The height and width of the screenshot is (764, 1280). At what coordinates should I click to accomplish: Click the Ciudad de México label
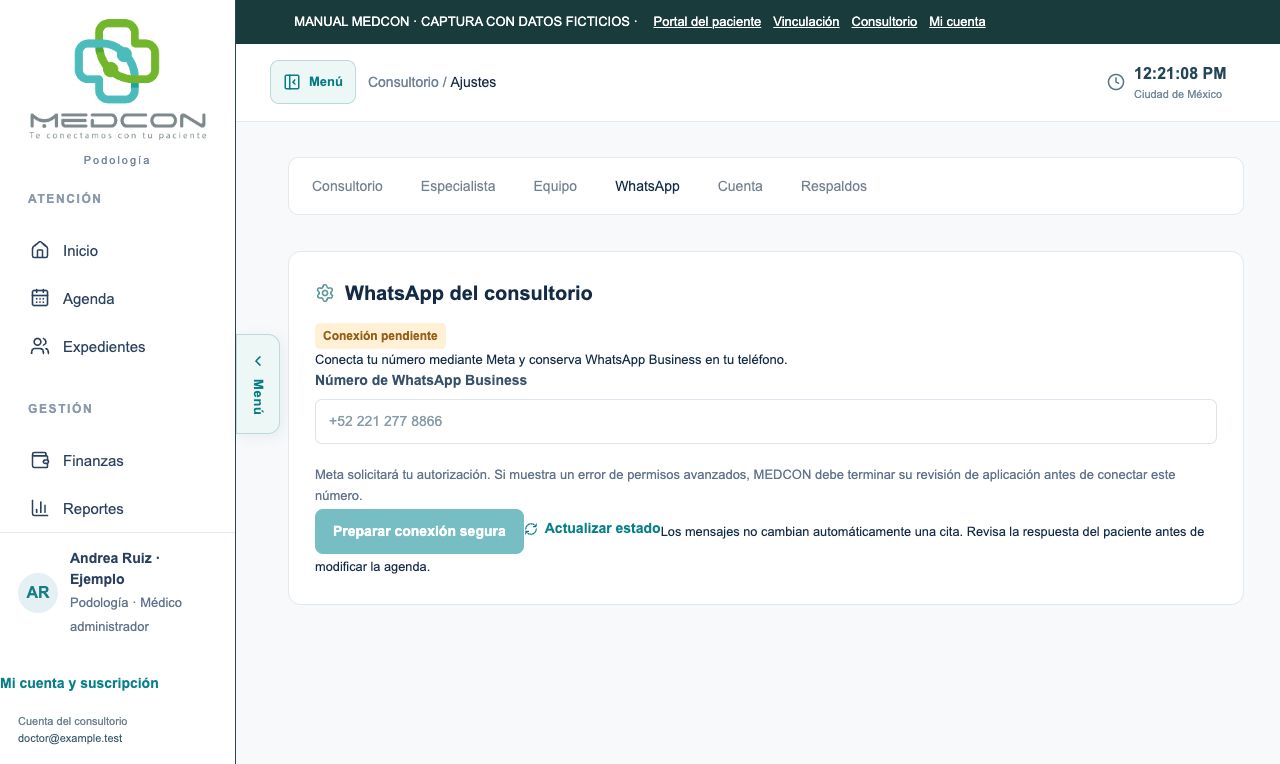1178,94
